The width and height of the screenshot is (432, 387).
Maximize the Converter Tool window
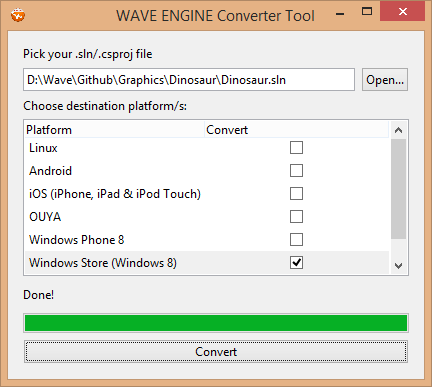pyautogui.click(x=367, y=12)
